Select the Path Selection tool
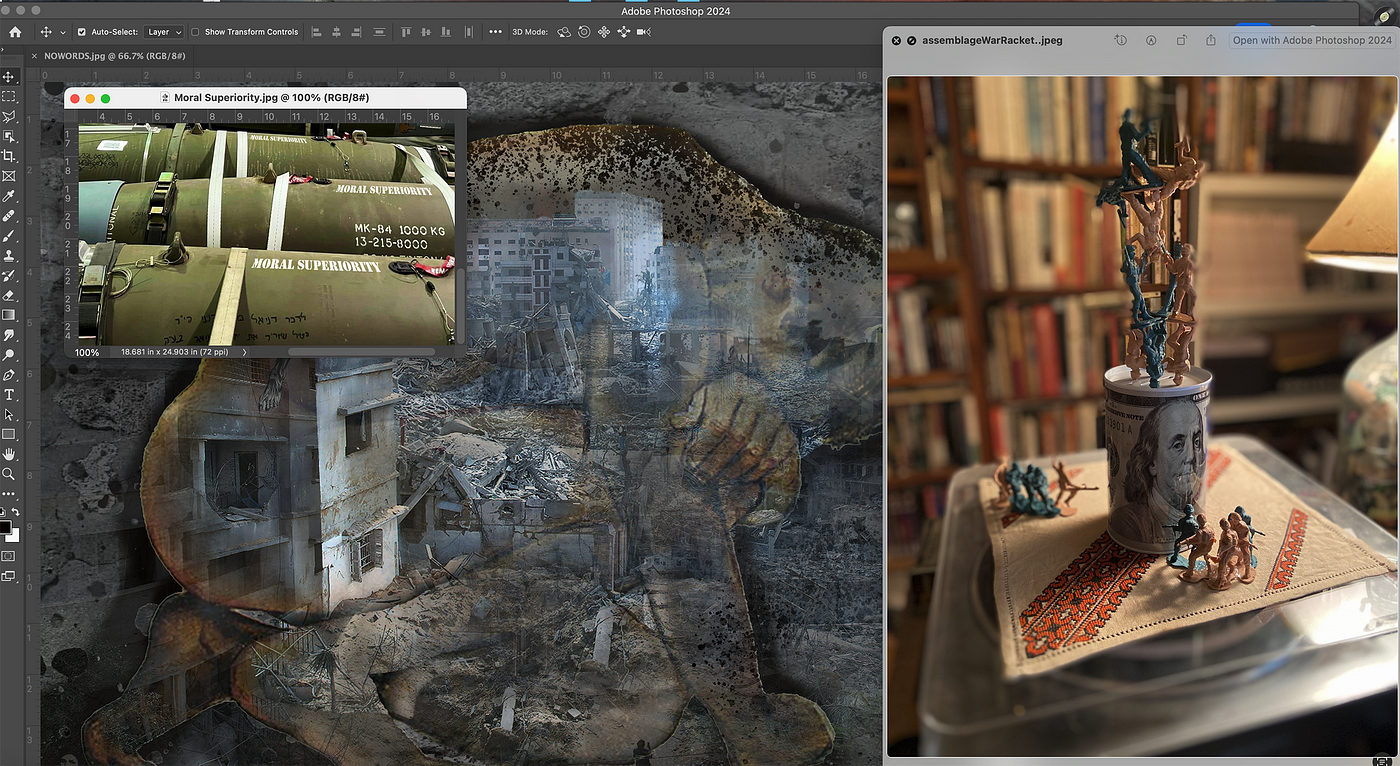 [9, 414]
